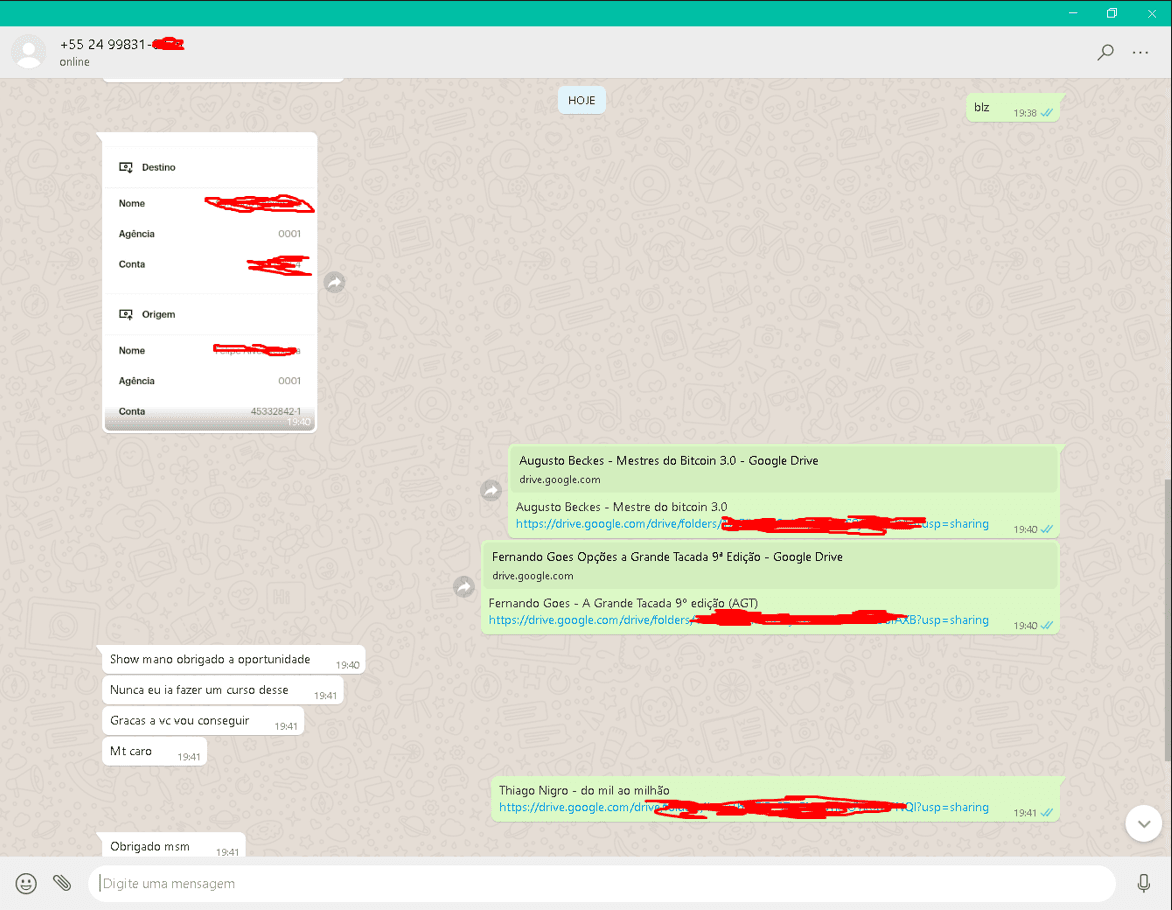This screenshot has height=910, width=1172.
Task: Open the Fernando Goes Google Drive link
Action: point(738,620)
